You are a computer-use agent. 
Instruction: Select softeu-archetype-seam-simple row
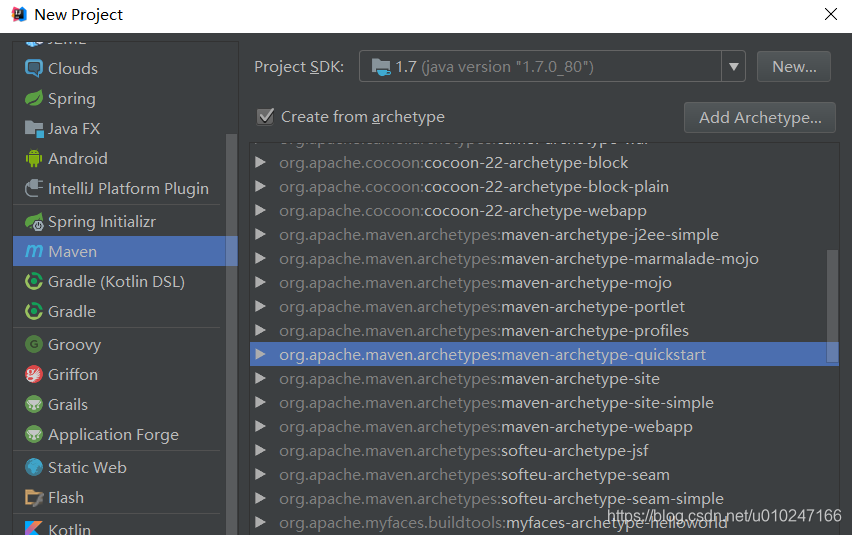tap(544, 498)
